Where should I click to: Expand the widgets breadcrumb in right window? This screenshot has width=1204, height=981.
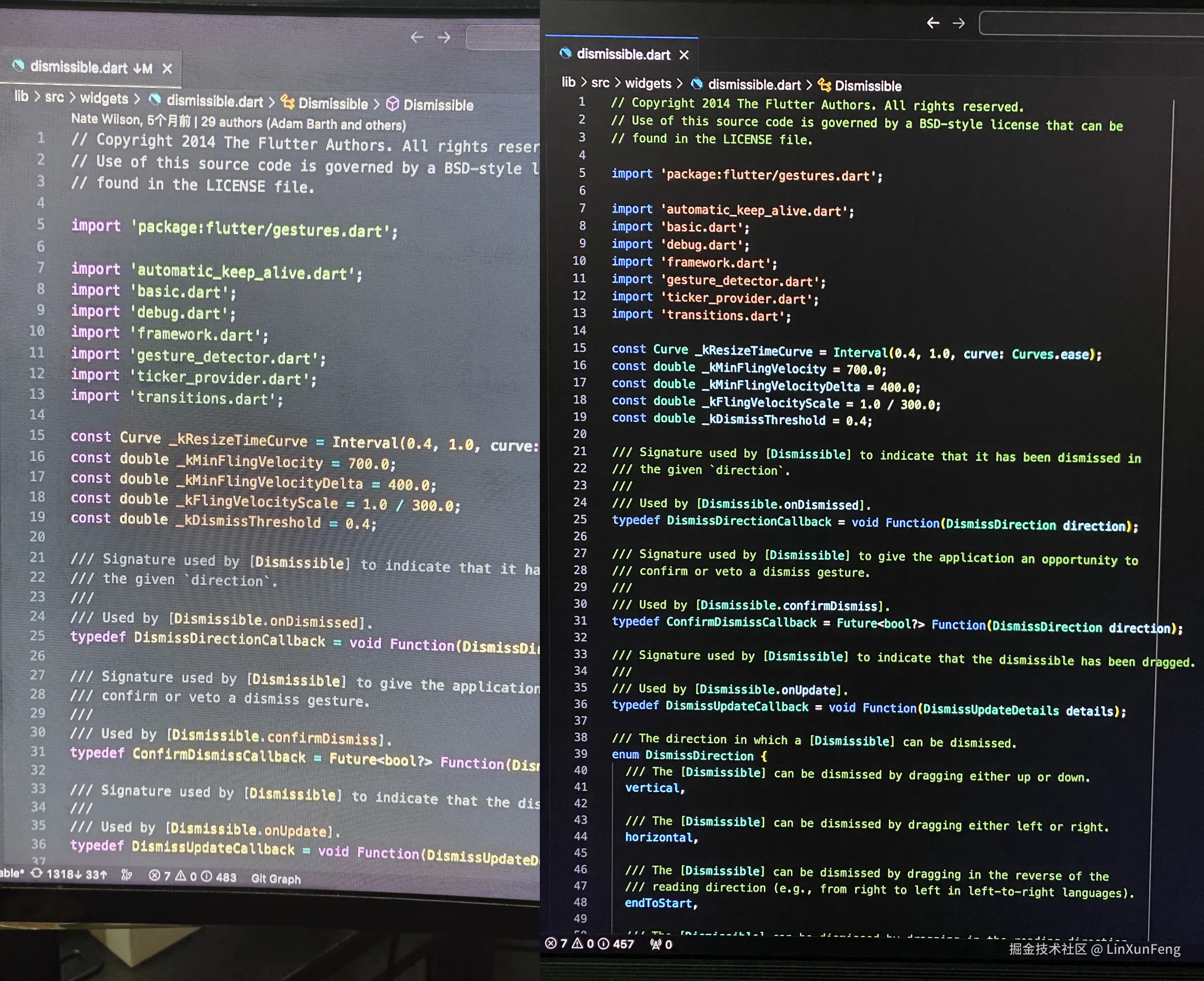click(x=647, y=84)
